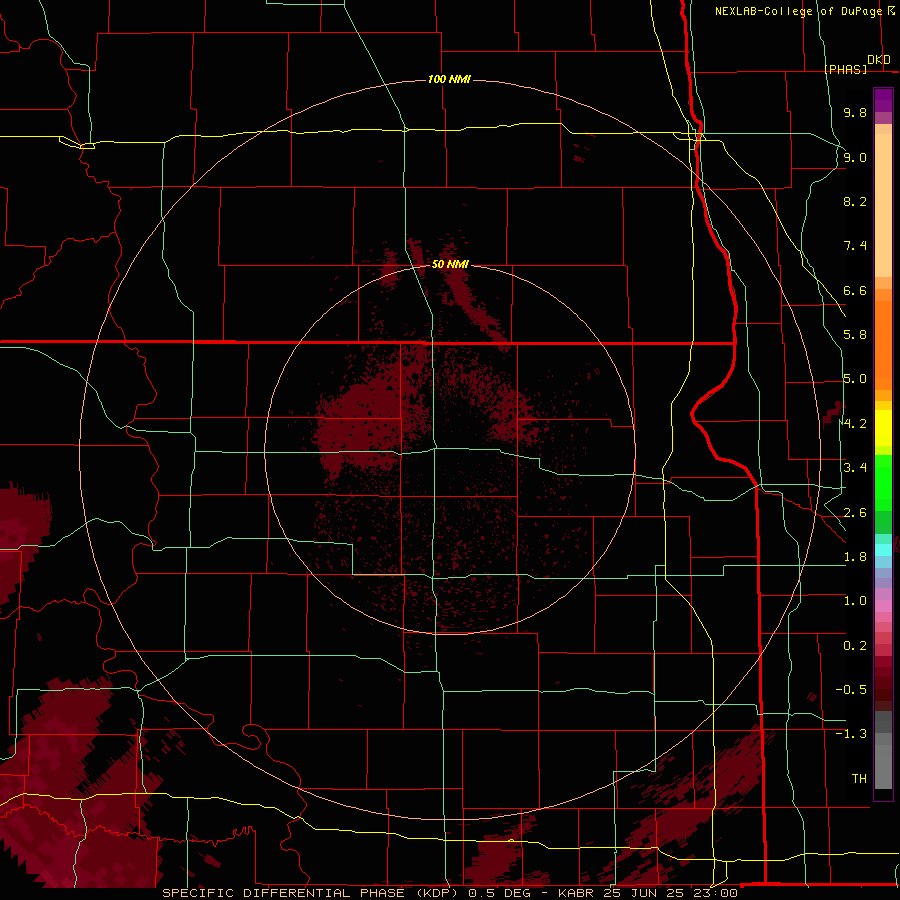
Task: Click the yellow segment of the color bar
Action: (883, 428)
